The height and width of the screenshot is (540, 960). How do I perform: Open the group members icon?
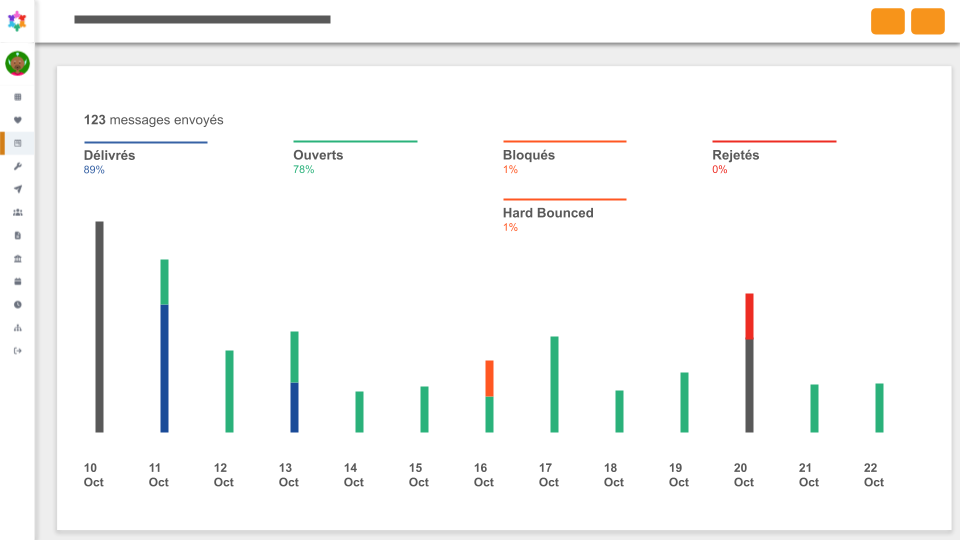tap(18, 212)
